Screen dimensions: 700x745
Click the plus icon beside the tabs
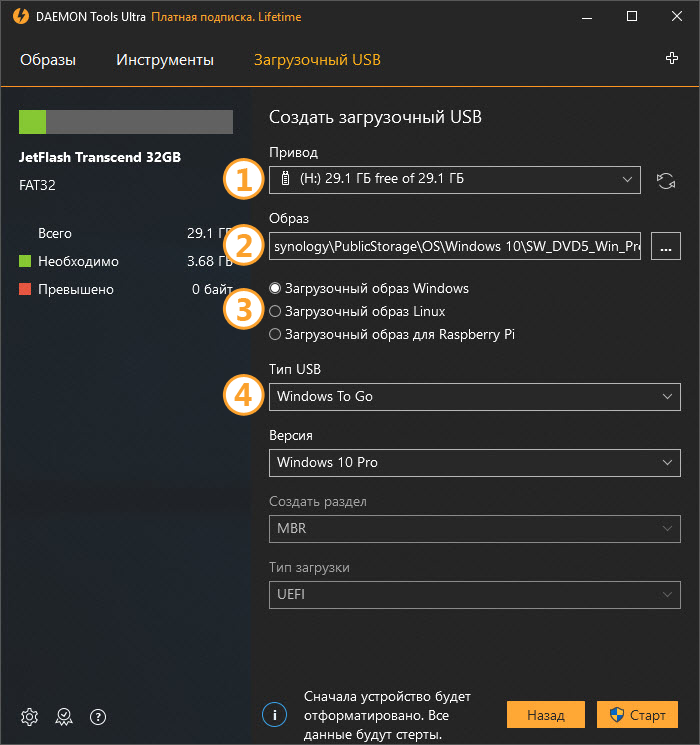[x=671, y=58]
